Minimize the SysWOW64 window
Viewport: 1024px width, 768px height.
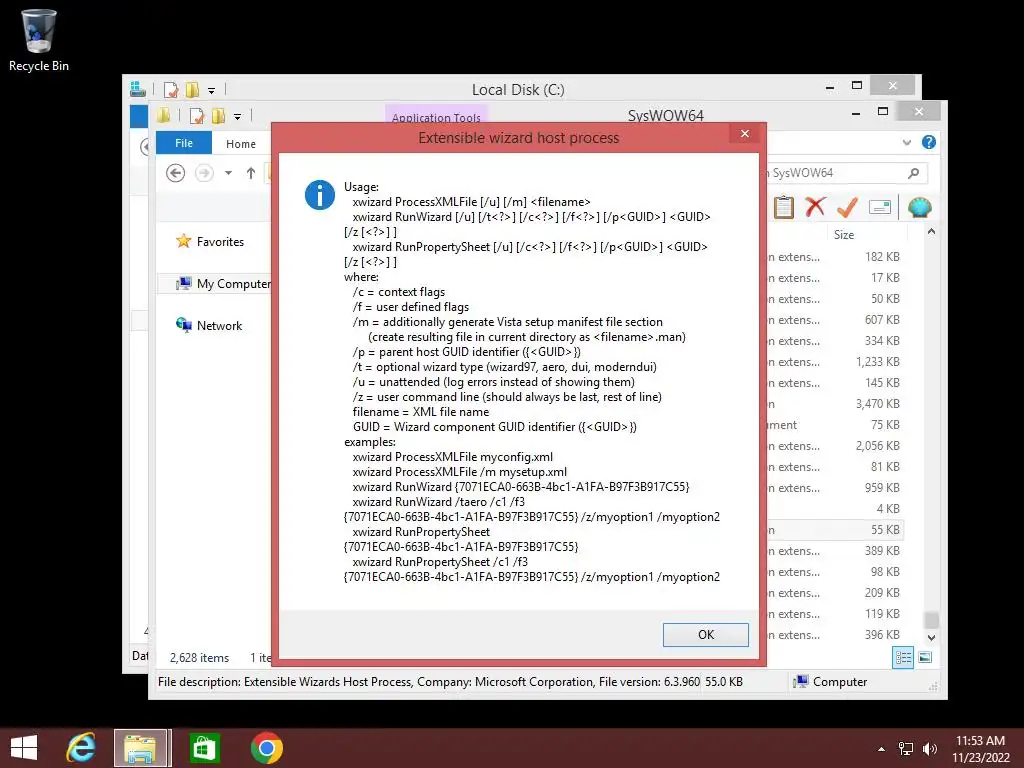[856, 113]
